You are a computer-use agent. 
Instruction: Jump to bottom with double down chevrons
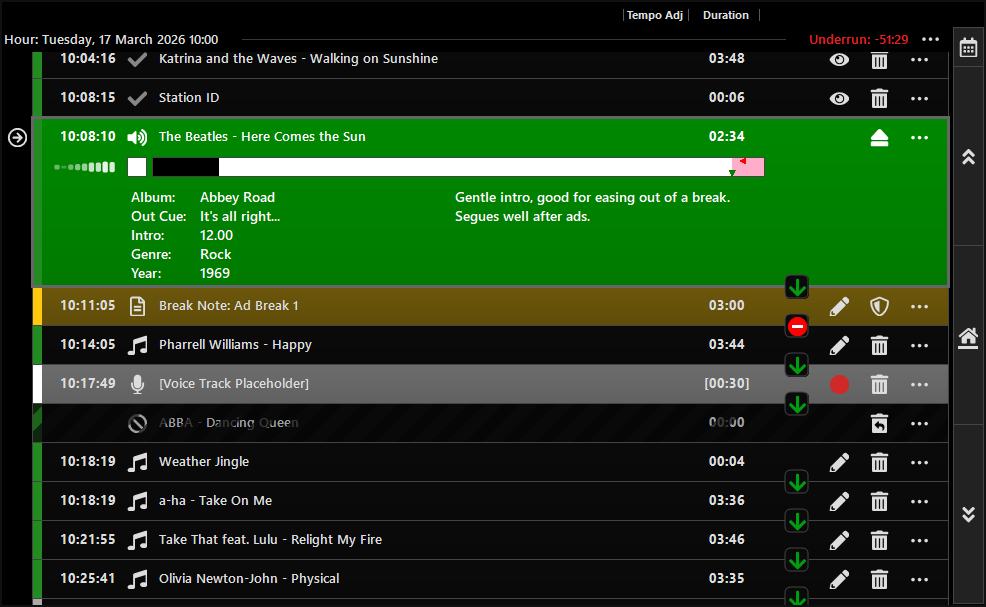click(x=968, y=515)
